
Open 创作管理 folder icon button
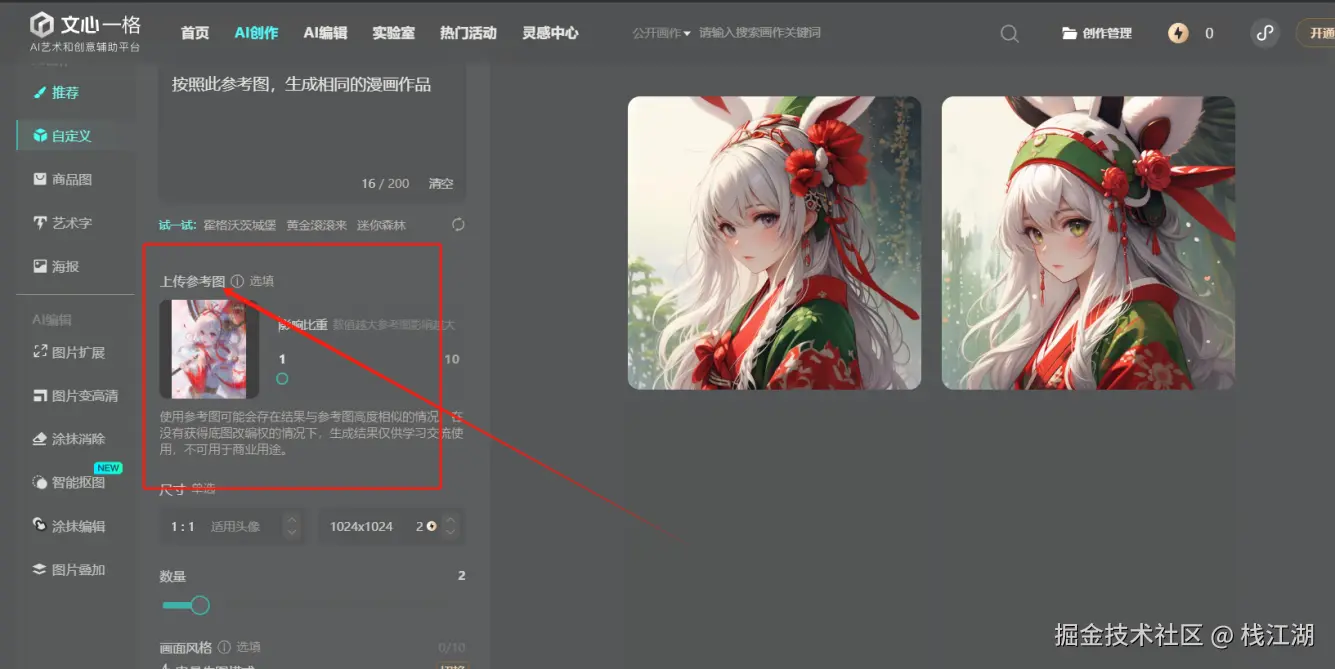click(1096, 33)
